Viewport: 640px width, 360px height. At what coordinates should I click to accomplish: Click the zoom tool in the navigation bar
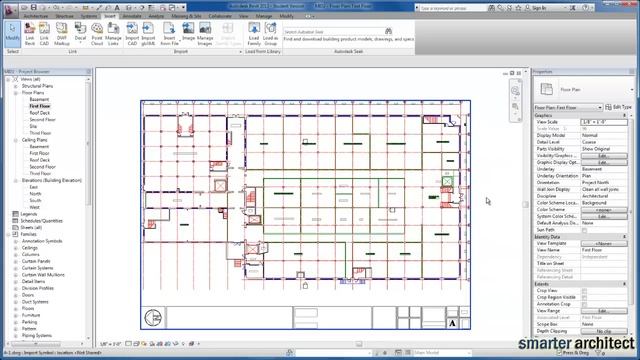click(515, 107)
